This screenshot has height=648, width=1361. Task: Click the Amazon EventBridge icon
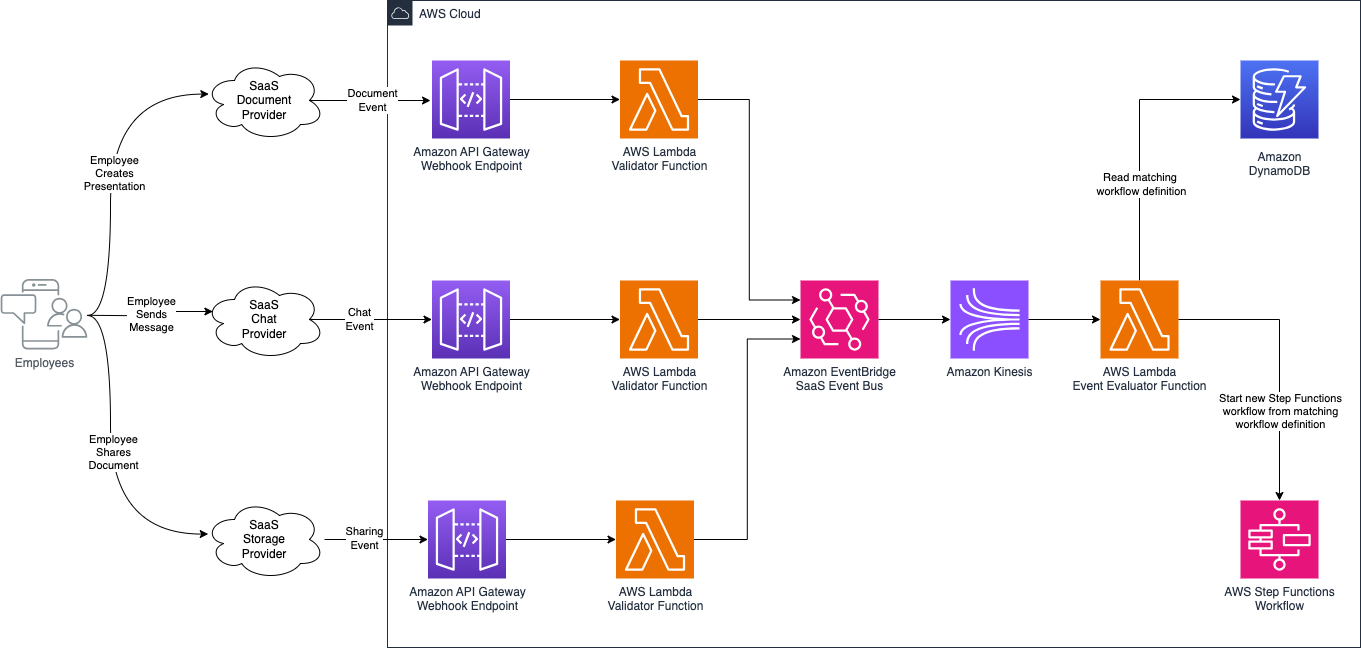pyautogui.click(x=839, y=320)
